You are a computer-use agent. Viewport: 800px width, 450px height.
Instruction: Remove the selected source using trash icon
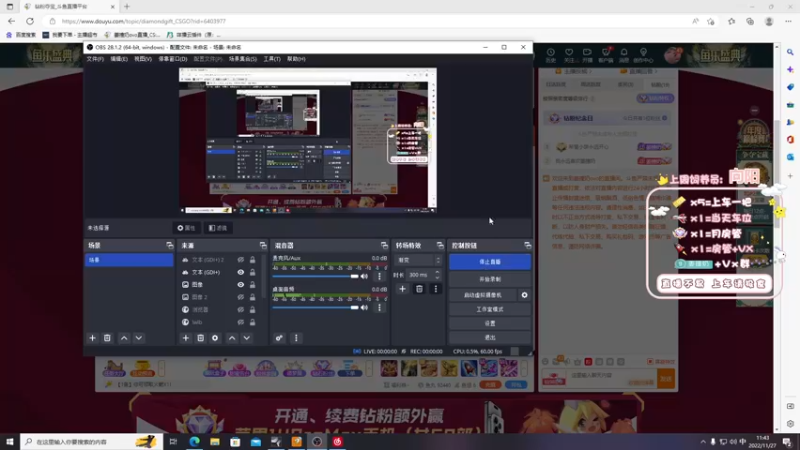[201, 338]
